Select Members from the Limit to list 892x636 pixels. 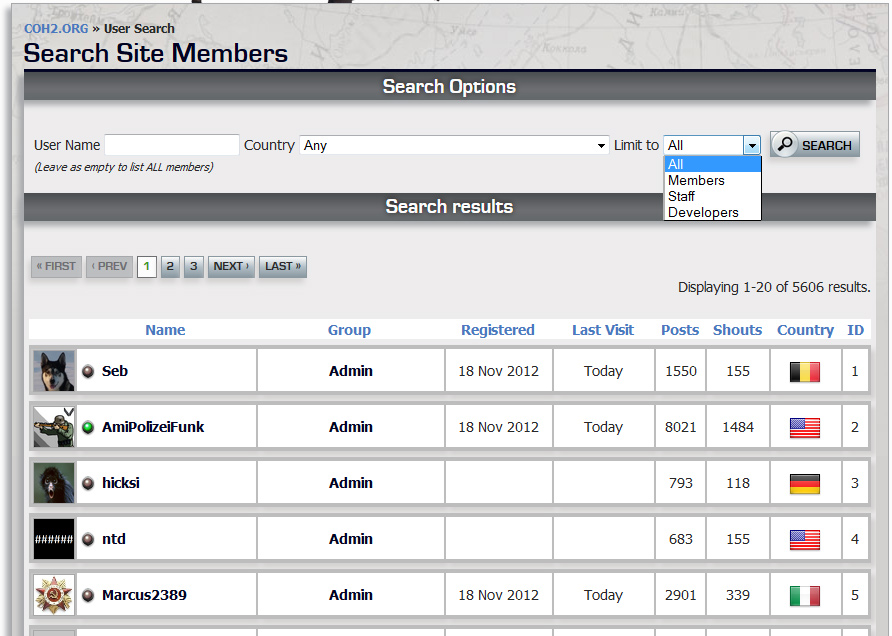(x=696, y=181)
